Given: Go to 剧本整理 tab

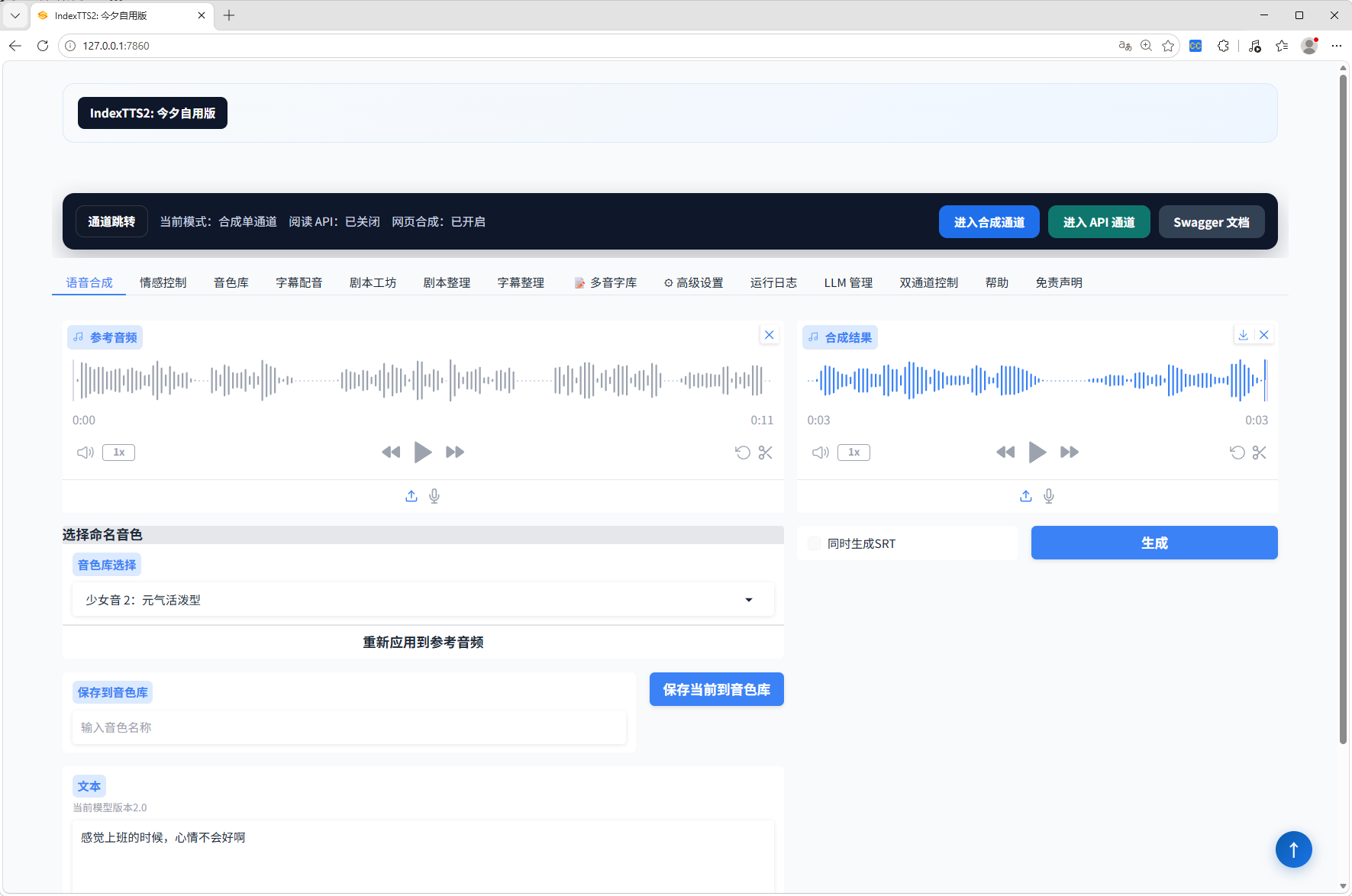Looking at the screenshot, I should 447,282.
